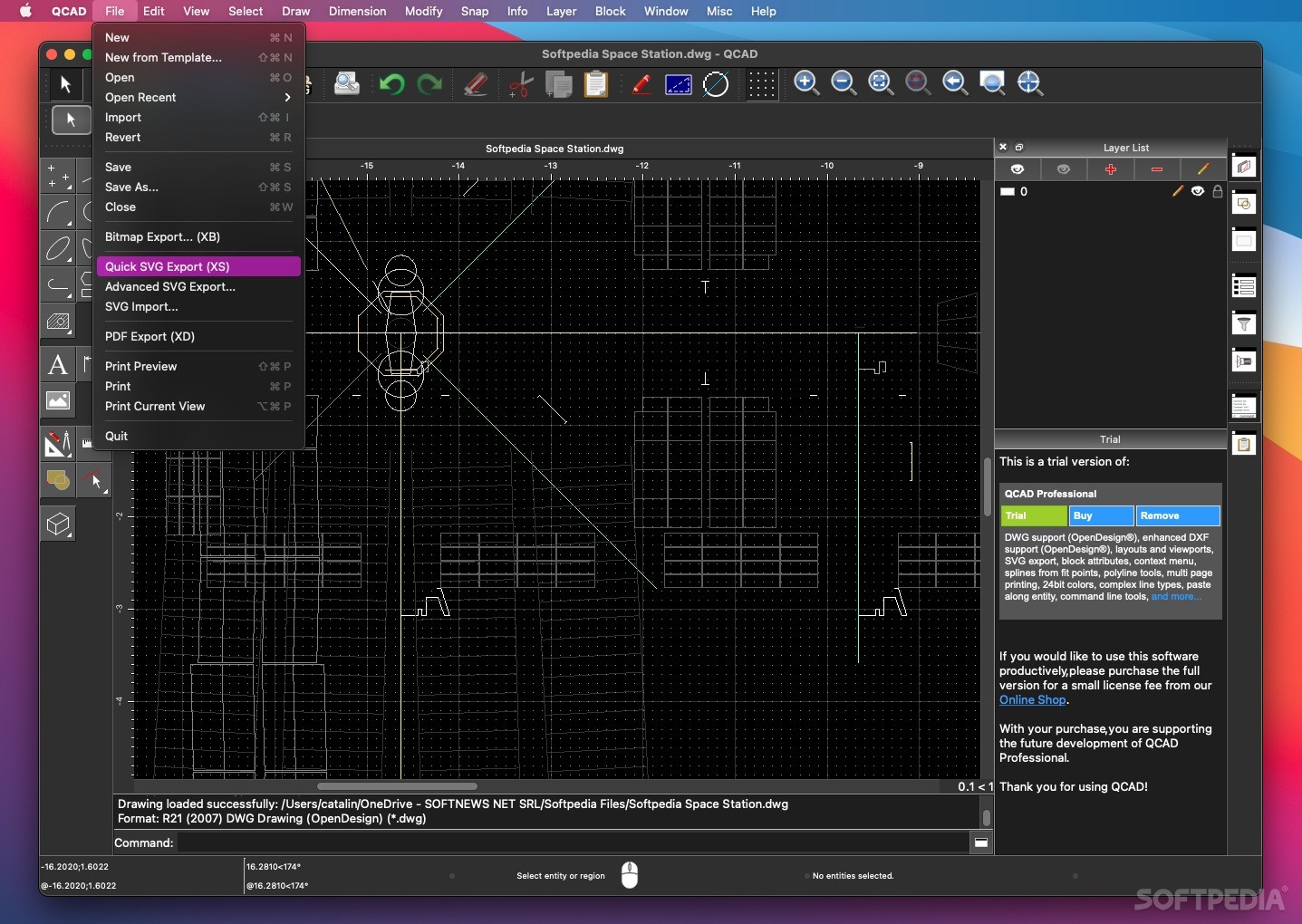
Task: Toggle visibility of layer 0
Action: [1198, 191]
